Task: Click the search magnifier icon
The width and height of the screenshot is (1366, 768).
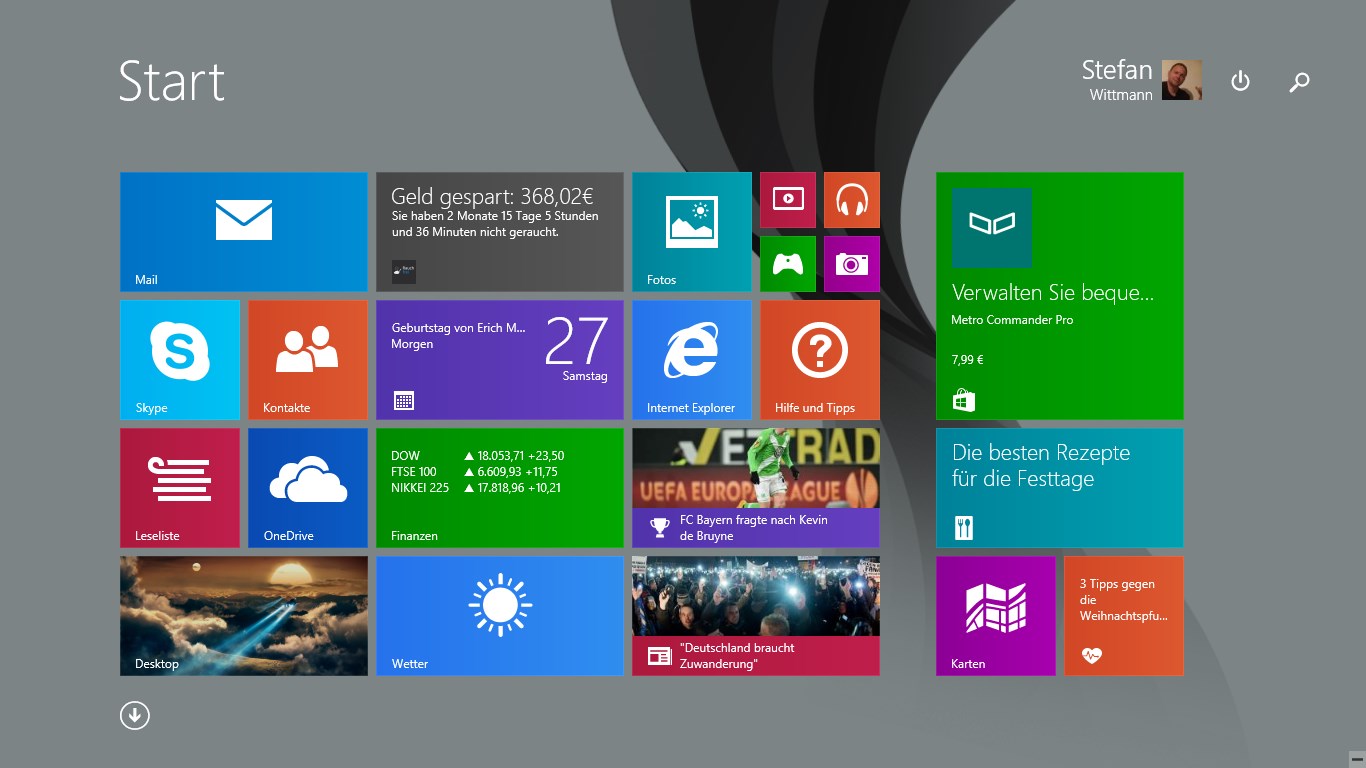Action: pos(1299,82)
